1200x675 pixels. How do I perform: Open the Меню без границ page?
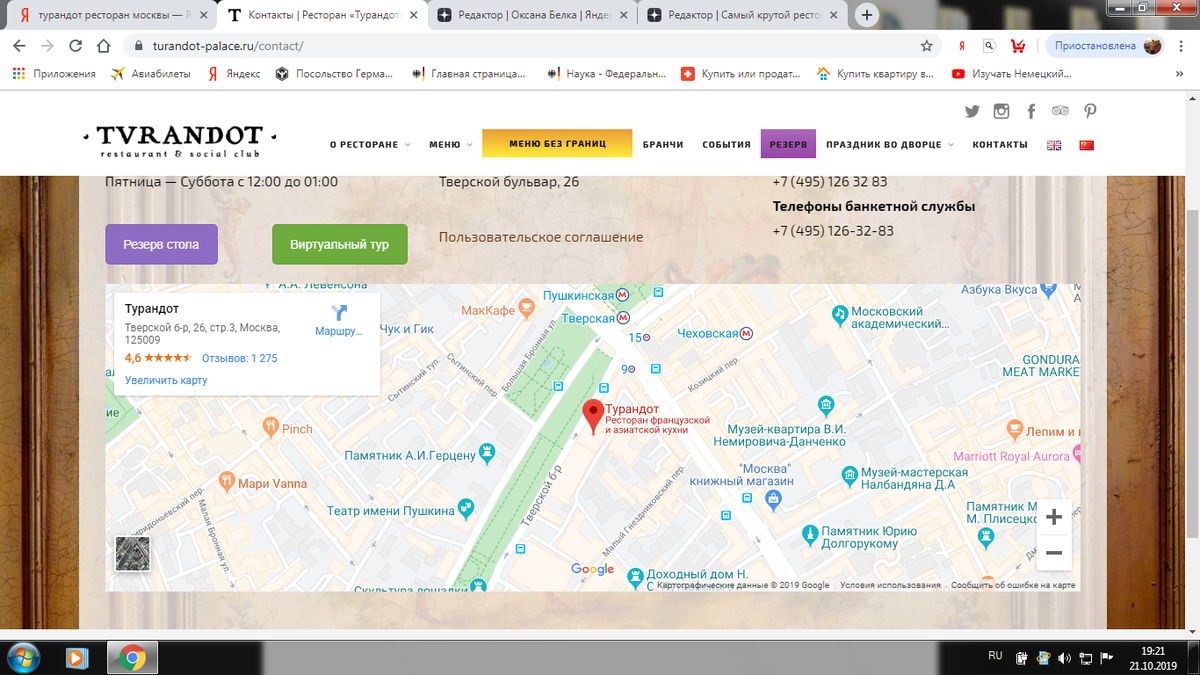point(557,143)
